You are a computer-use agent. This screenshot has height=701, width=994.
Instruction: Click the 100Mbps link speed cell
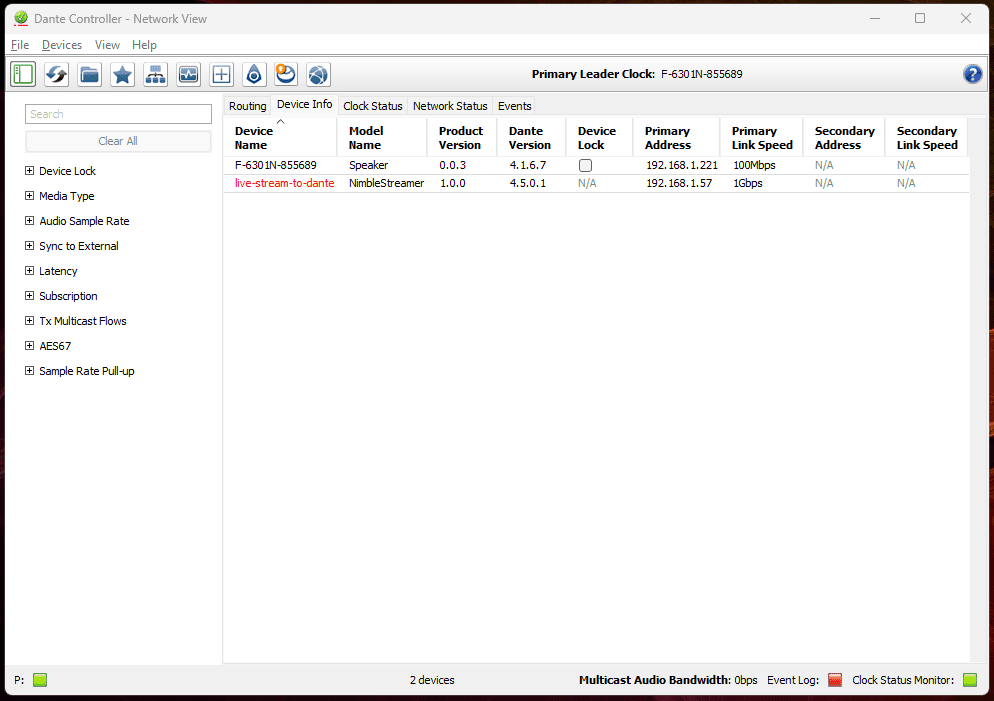754,165
